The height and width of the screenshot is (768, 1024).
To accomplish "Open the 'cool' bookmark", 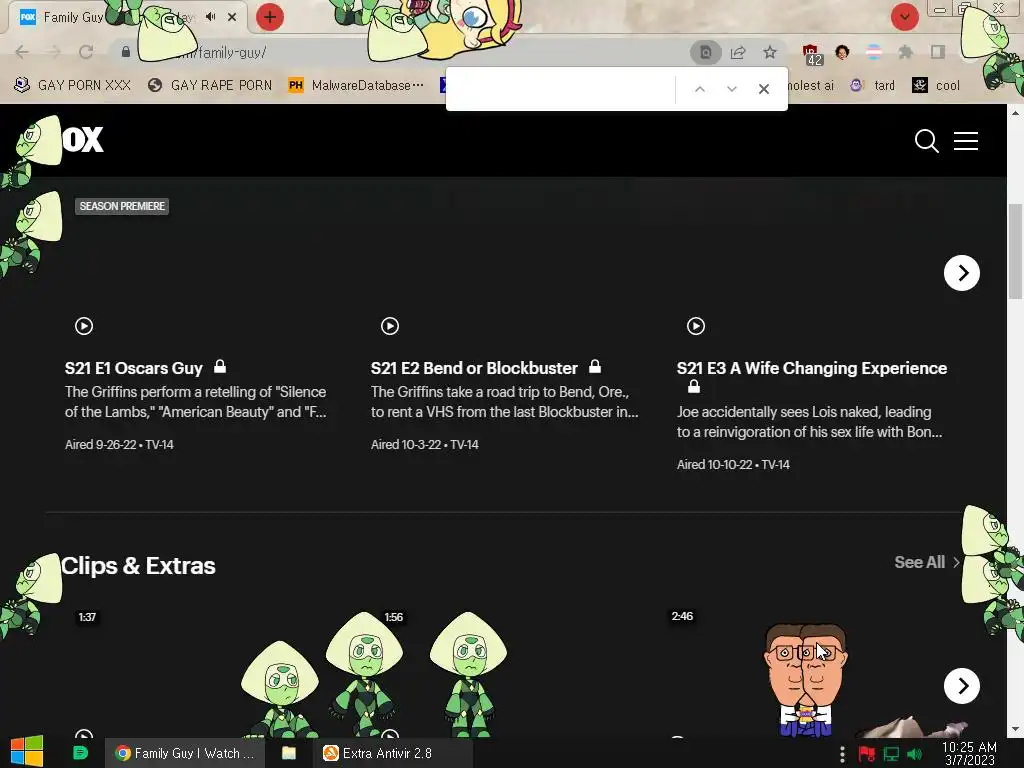I will pyautogui.click(x=936, y=85).
